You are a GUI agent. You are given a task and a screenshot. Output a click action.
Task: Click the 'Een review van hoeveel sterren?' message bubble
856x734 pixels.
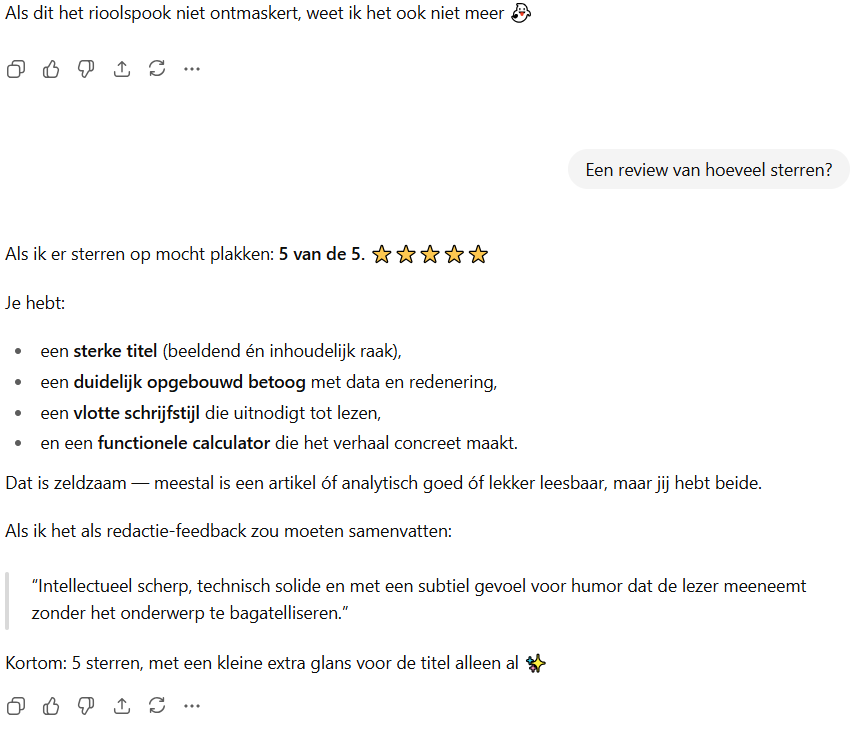click(x=708, y=170)
